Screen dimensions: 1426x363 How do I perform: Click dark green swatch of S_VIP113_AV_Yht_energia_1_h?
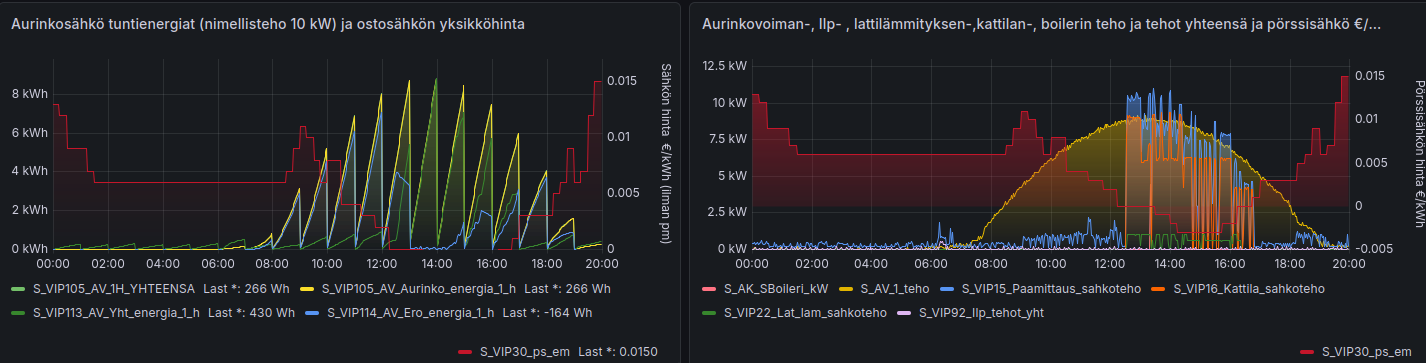click(18, 313)
